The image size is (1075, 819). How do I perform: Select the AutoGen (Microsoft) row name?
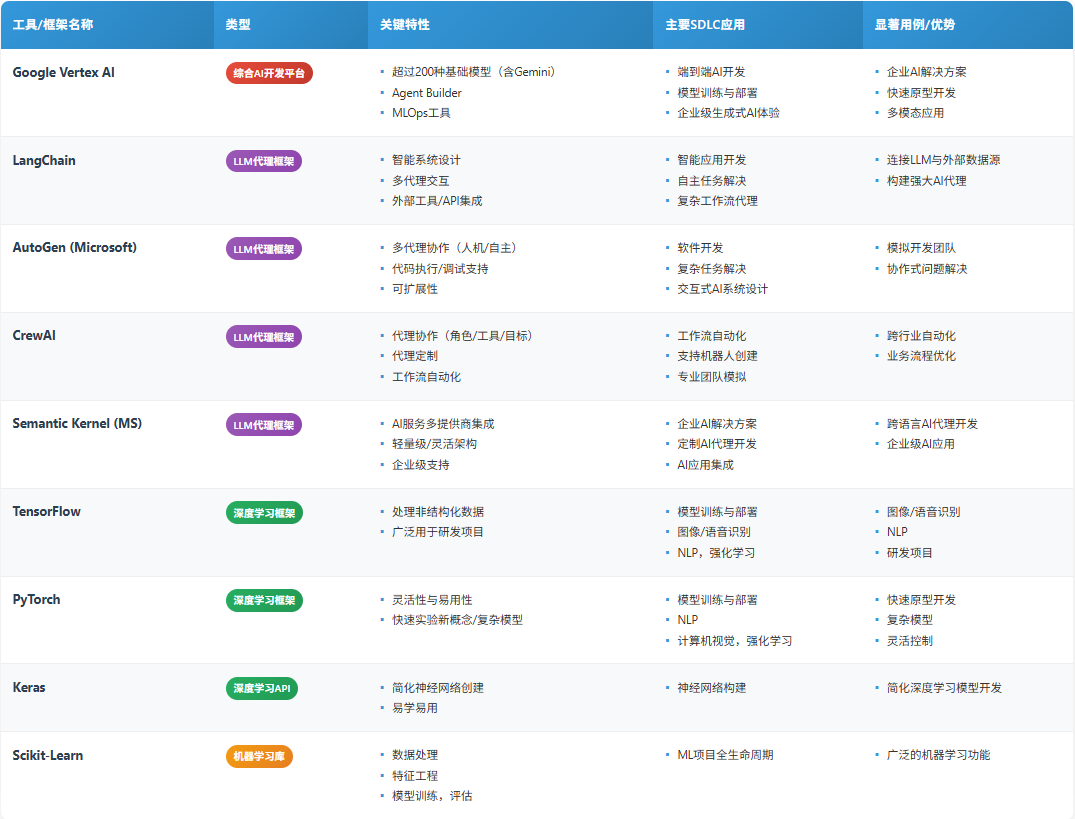(75, 247)
